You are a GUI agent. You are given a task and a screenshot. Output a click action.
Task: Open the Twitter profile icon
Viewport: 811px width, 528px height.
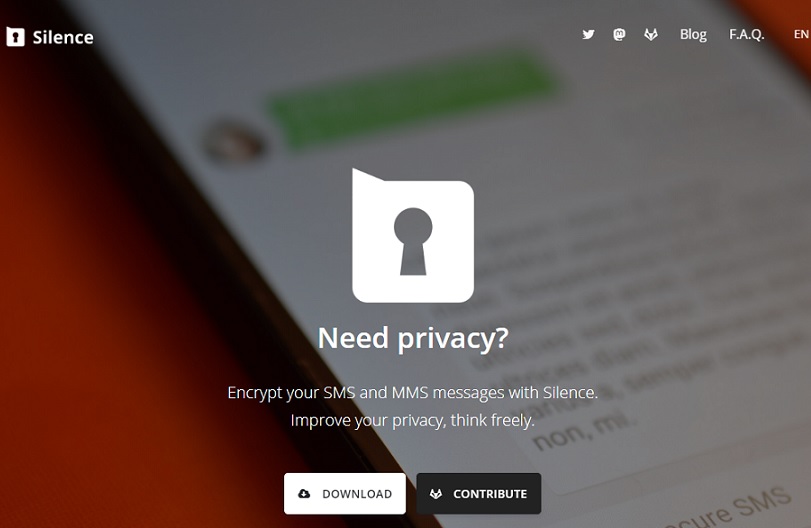click(x=588, y=34)
